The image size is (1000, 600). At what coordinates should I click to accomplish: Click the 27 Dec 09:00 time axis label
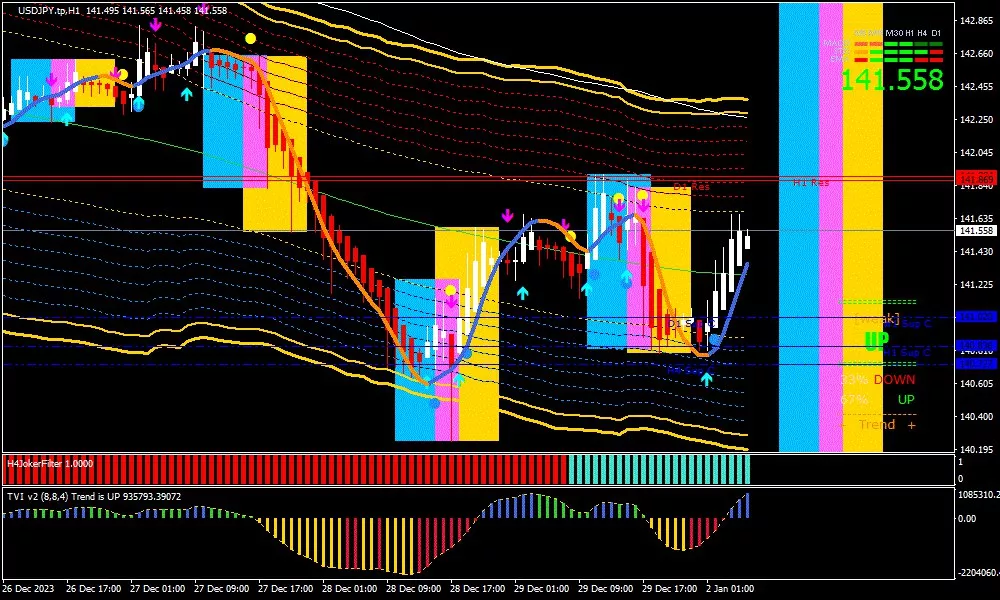(221, 589)
